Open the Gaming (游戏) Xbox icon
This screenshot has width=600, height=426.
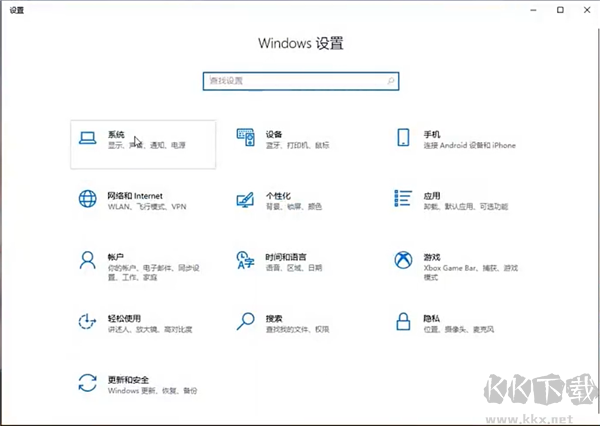[403, 260]
